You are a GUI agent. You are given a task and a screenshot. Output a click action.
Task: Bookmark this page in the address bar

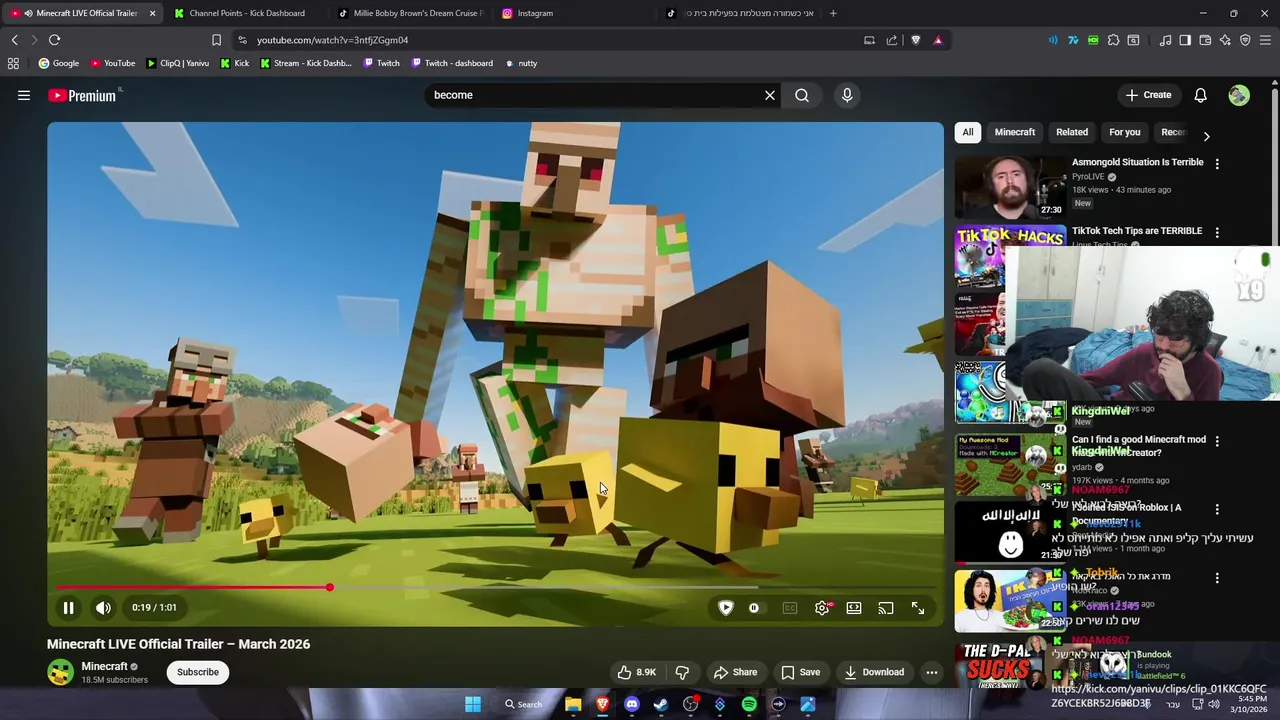[x=216, y=40]
